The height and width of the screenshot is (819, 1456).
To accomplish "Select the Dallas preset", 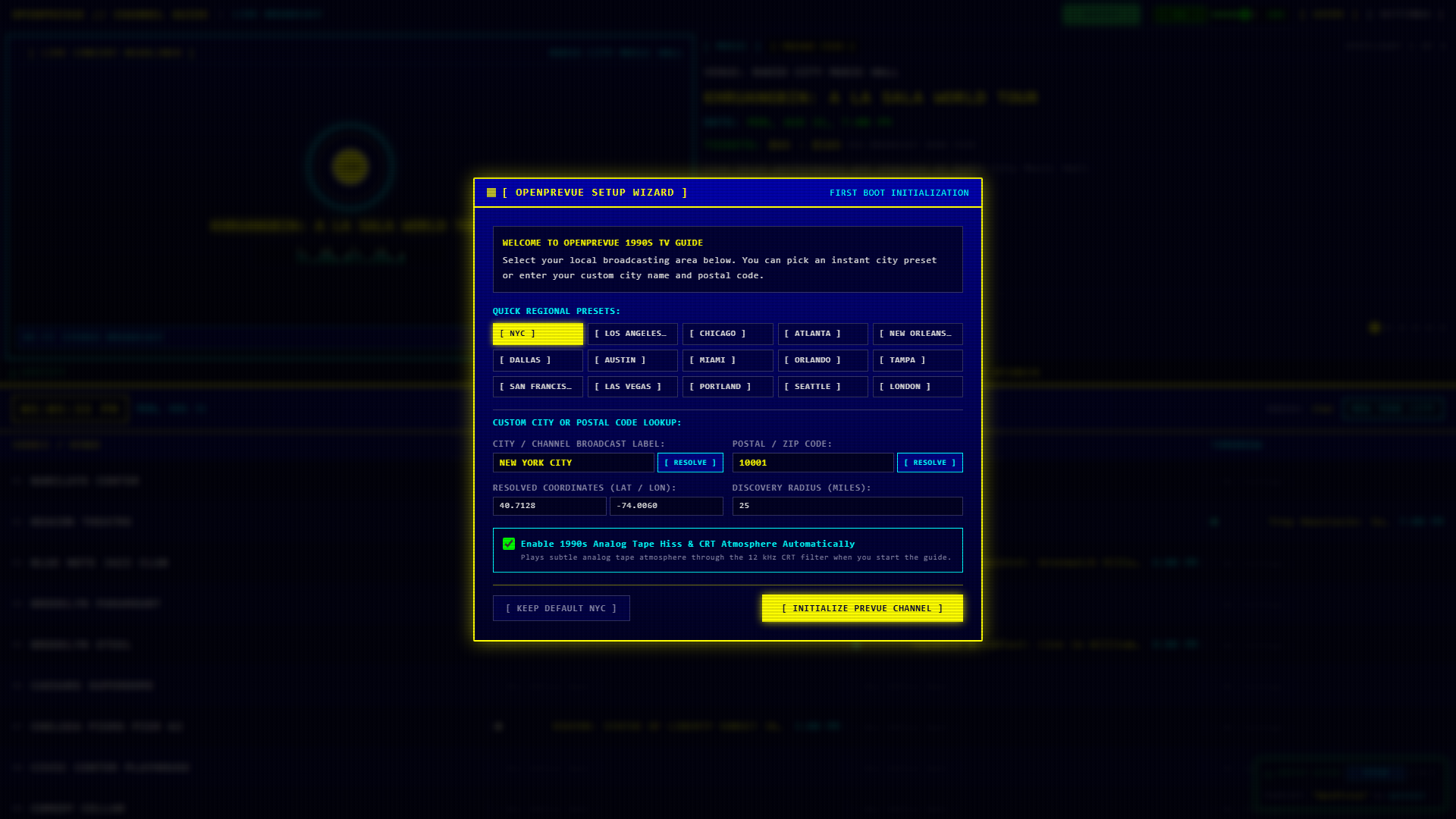I will coord(538,360).
